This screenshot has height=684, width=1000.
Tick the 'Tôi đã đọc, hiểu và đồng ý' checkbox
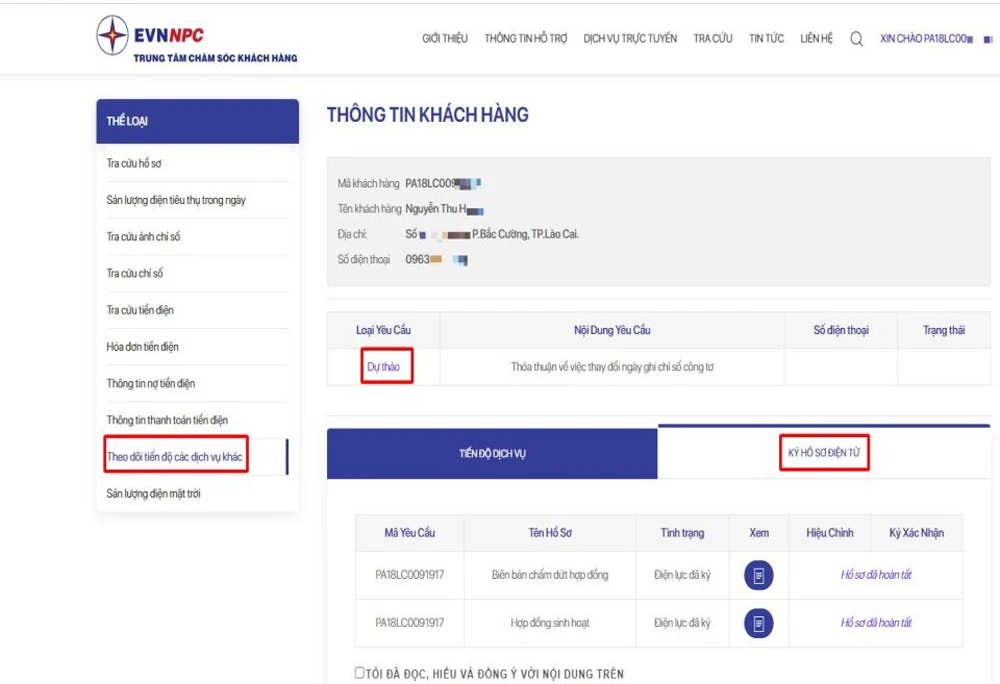(x=360, y=673)
